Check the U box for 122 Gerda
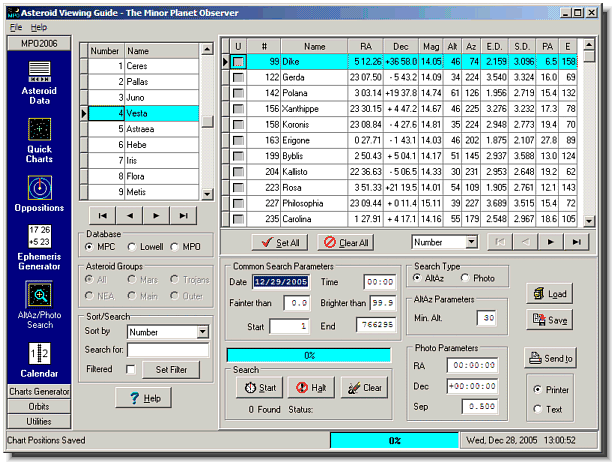The image size is (614, 465). coord(238,78)
